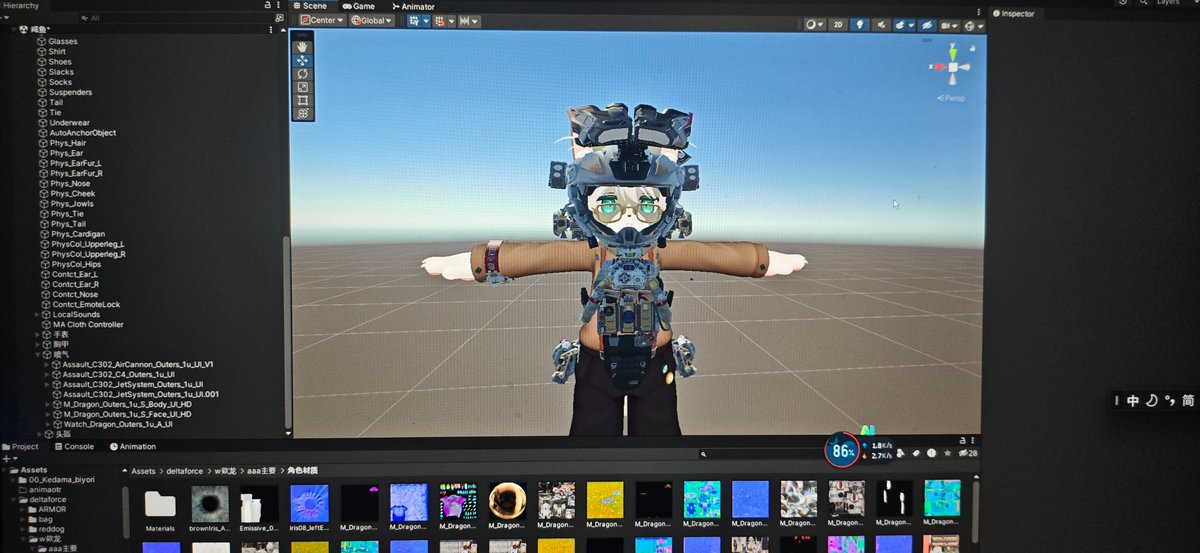Select the Emissive_0 asset thumbnail
Viewport: 1200px width, 553px height.
tap(260, 509)
